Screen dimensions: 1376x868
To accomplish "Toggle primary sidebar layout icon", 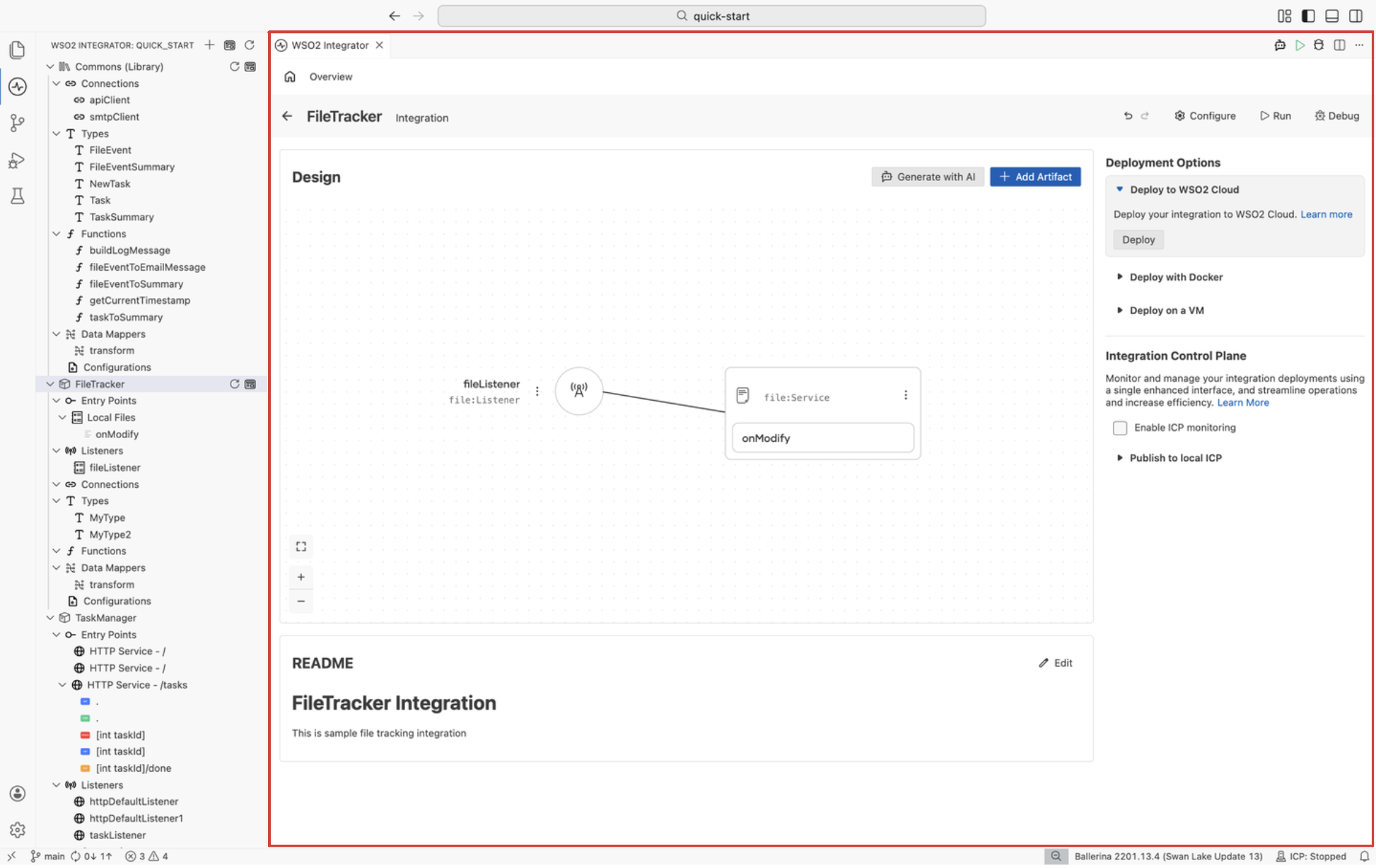I will (1308, 16).
